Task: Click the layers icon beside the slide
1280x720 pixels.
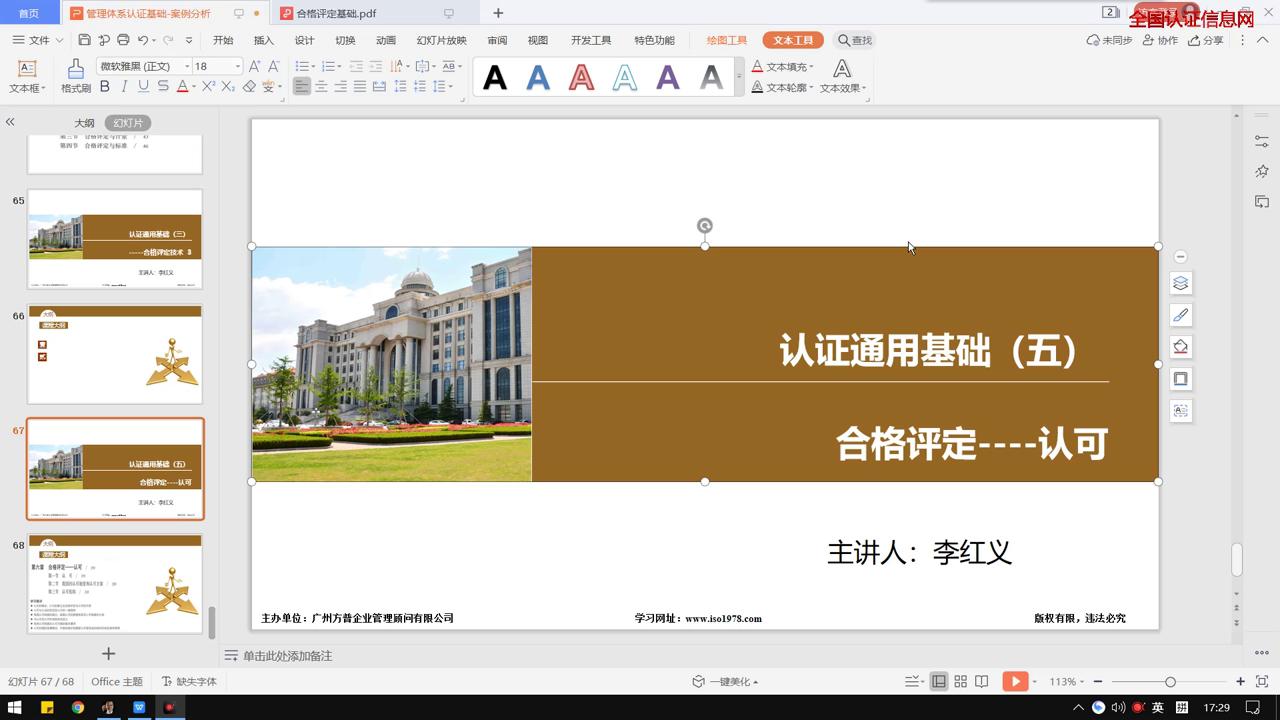Action: [1181, 283]
